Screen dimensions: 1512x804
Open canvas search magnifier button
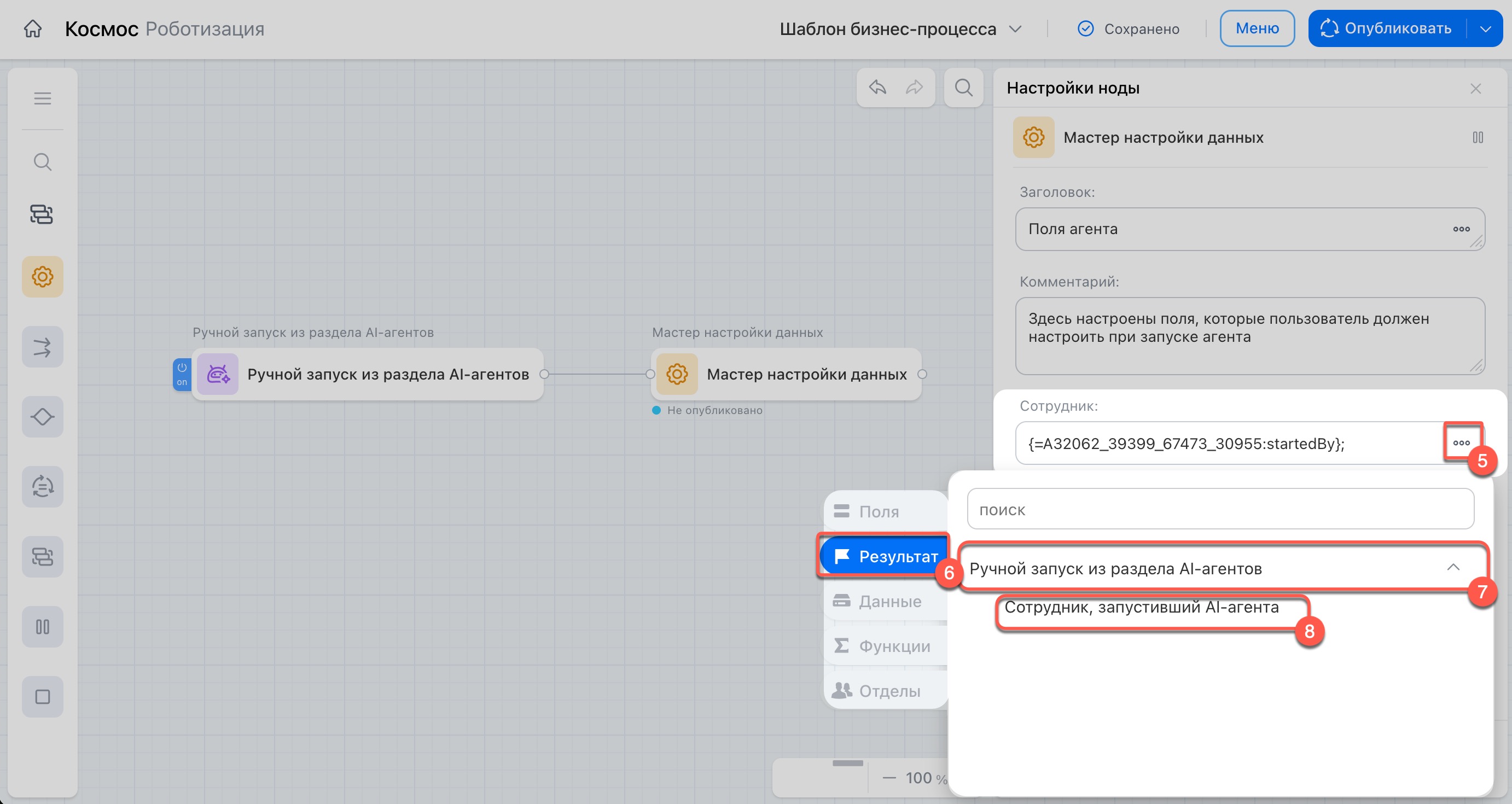[963, 88]
